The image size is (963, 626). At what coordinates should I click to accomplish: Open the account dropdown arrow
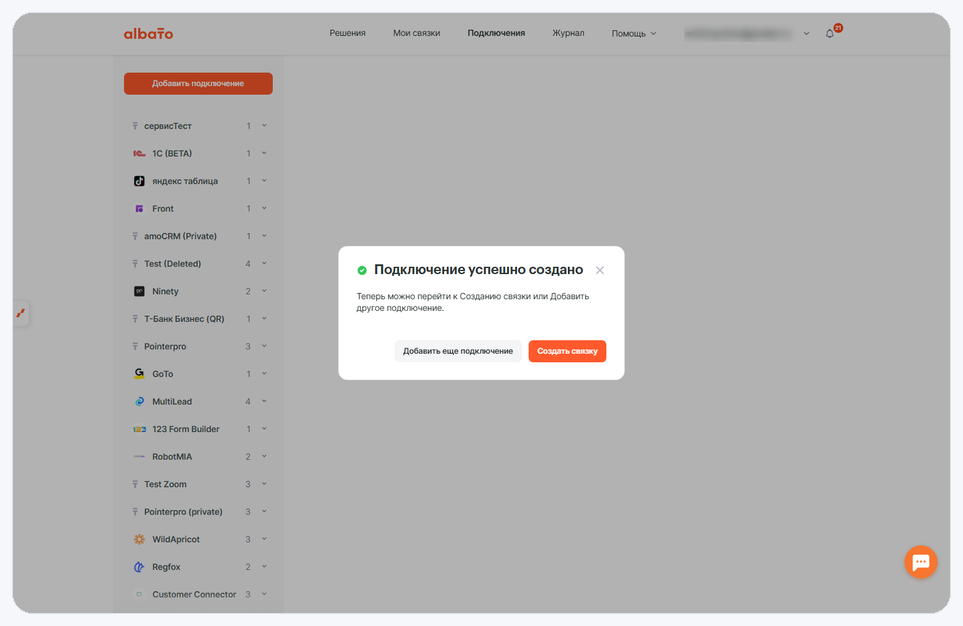[x=806, y=34]
